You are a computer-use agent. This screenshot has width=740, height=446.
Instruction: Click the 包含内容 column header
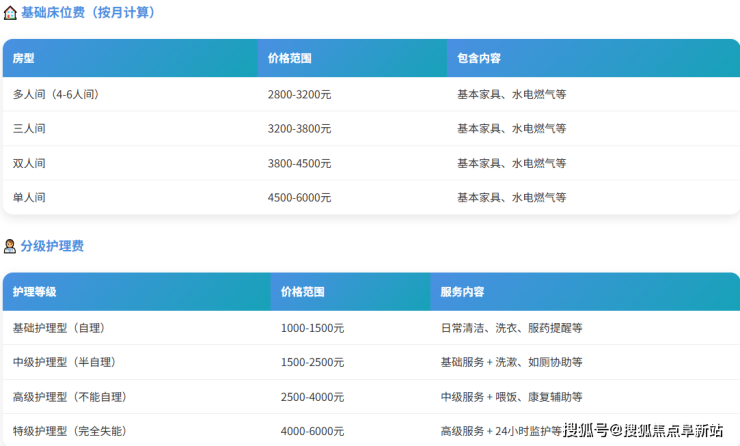coord(479,59)
